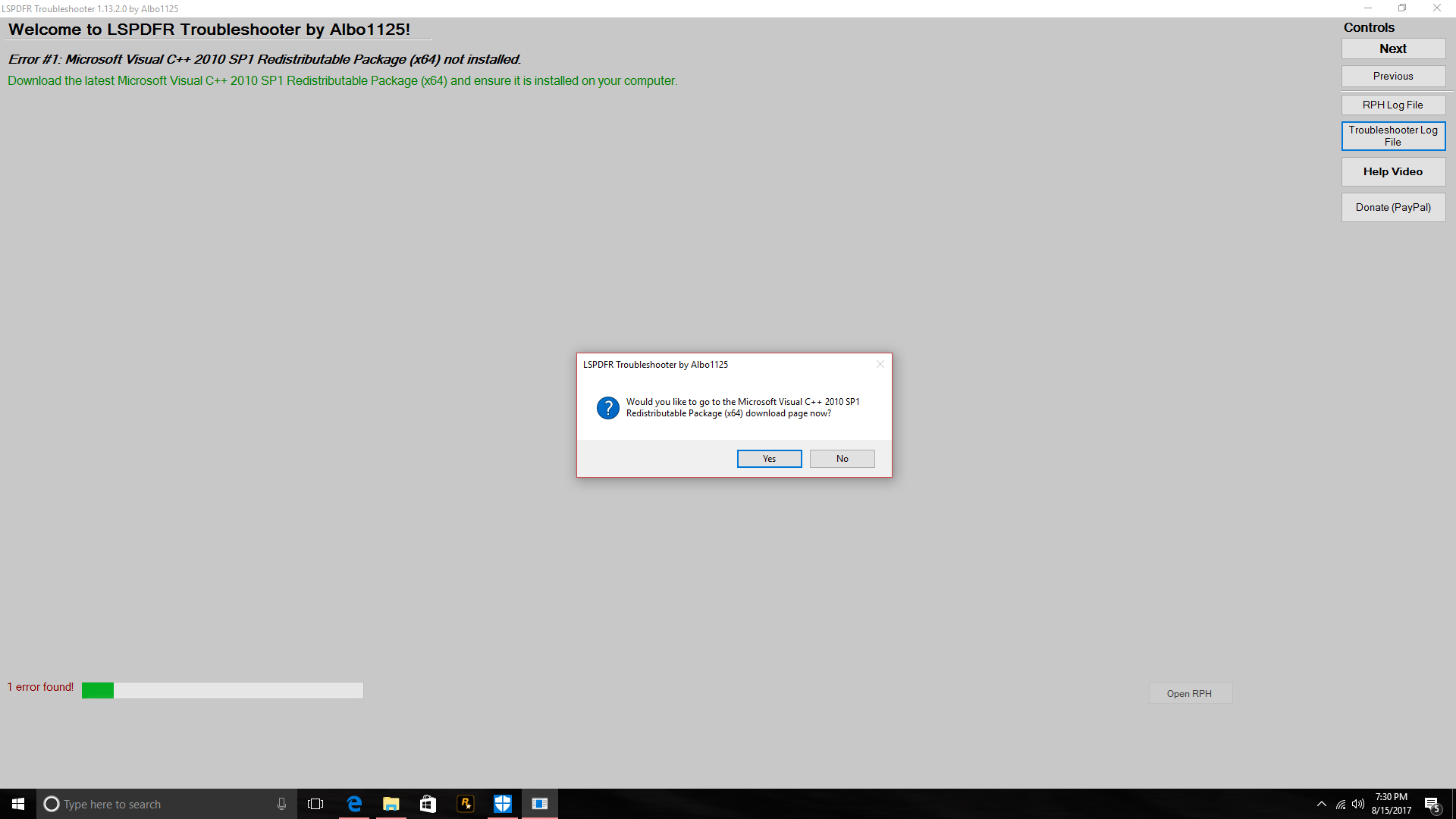
Task: Go to the Previous error
Action: (x=1393, y=76)
